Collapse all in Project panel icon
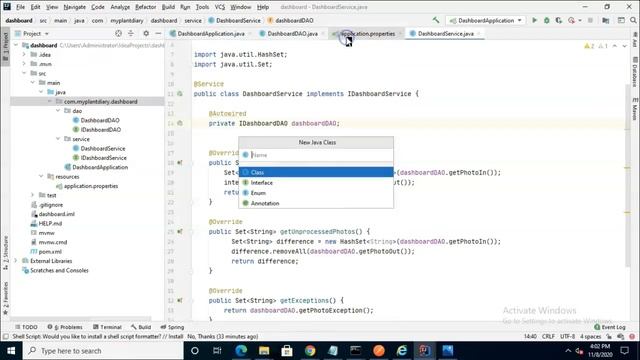This screenshot has height=360, width=640. (x=131, y=33)
